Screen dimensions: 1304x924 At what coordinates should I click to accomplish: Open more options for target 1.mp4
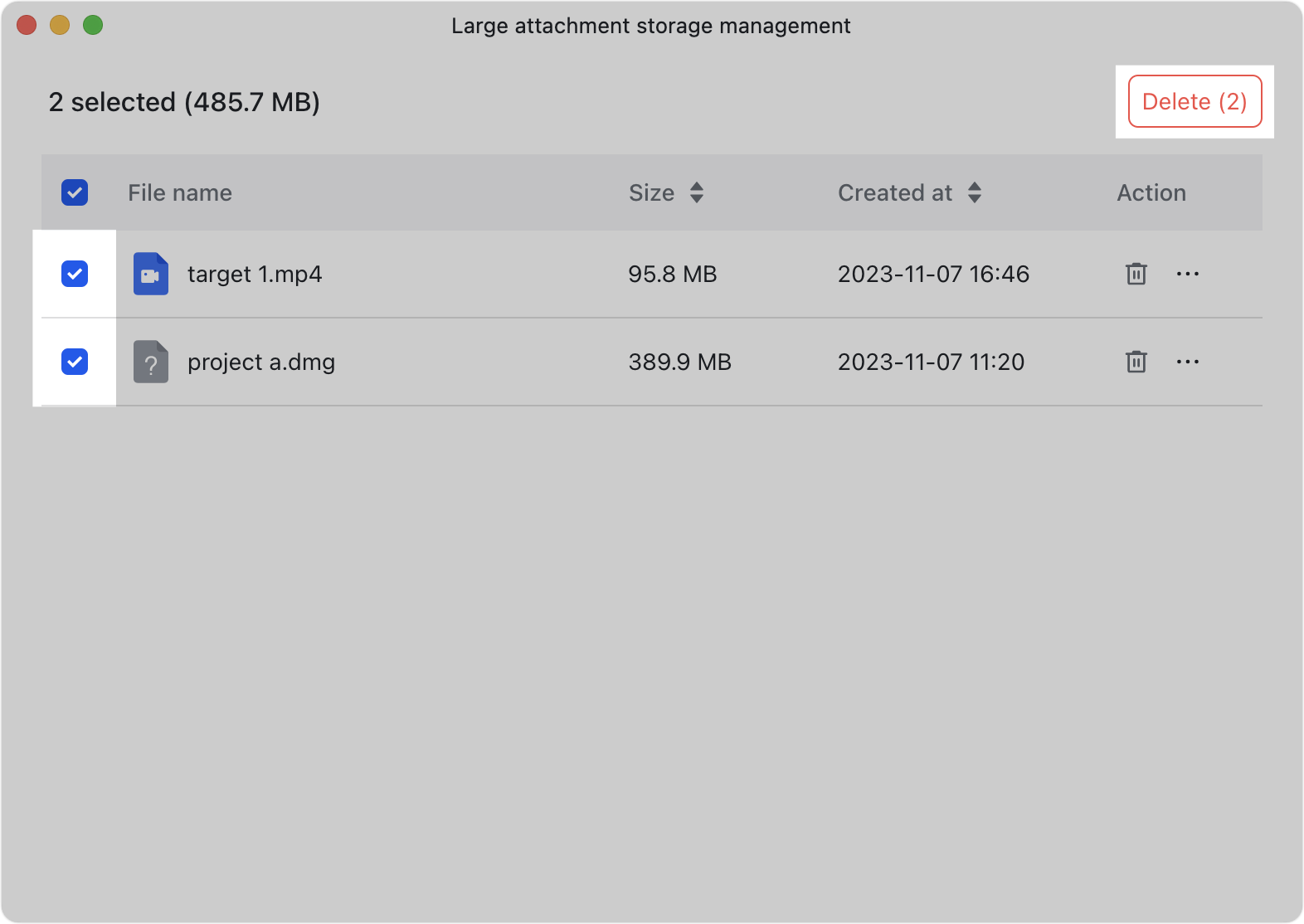point(1187,274)
